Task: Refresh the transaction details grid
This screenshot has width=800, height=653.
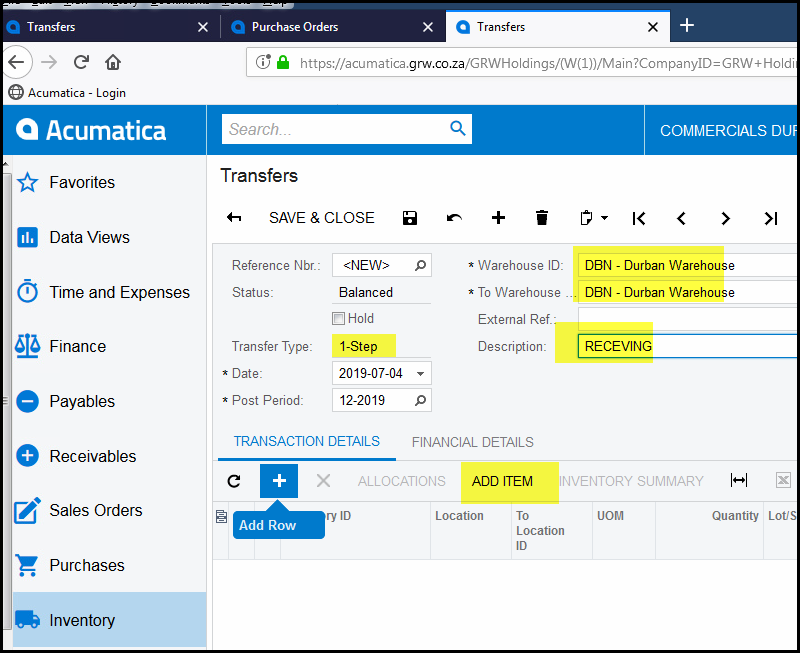Action: coord(234,481)
